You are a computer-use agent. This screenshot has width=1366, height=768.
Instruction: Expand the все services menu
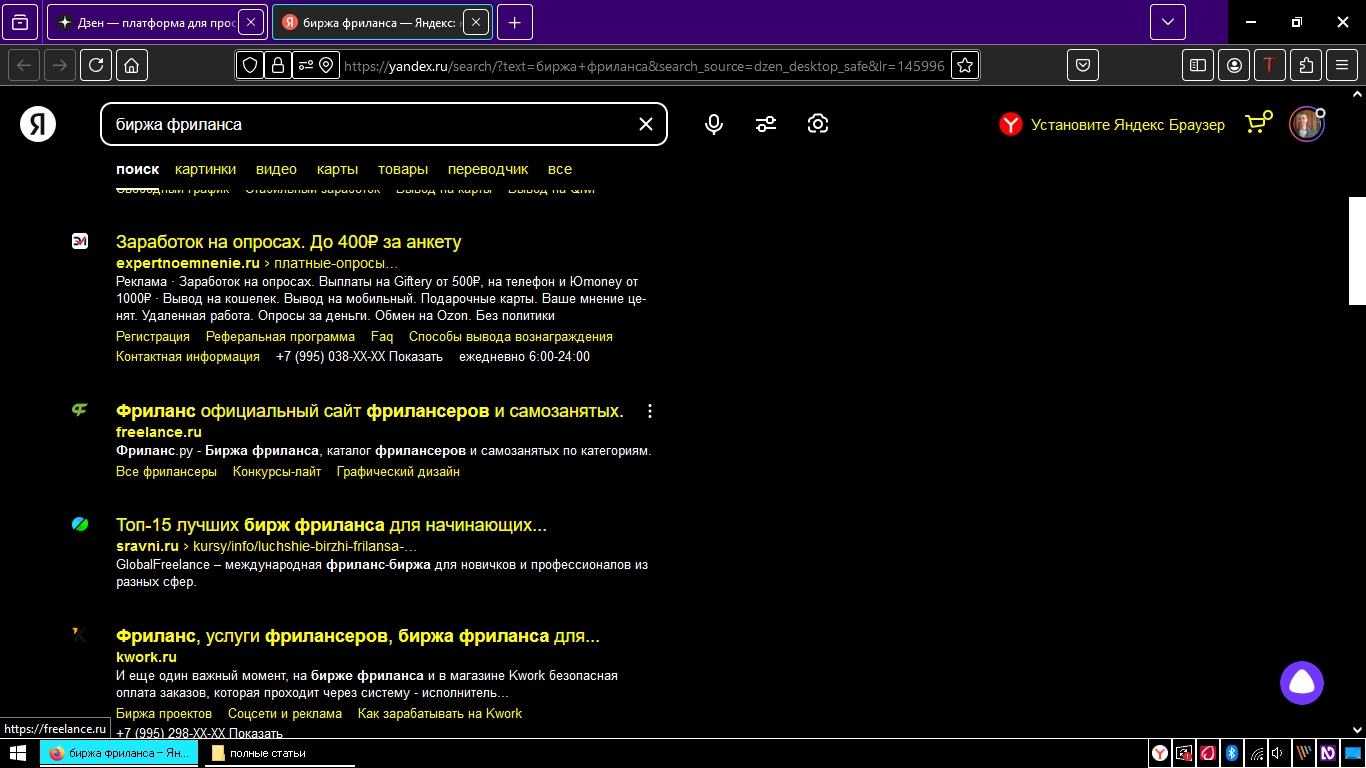click(x=560, y=169)
